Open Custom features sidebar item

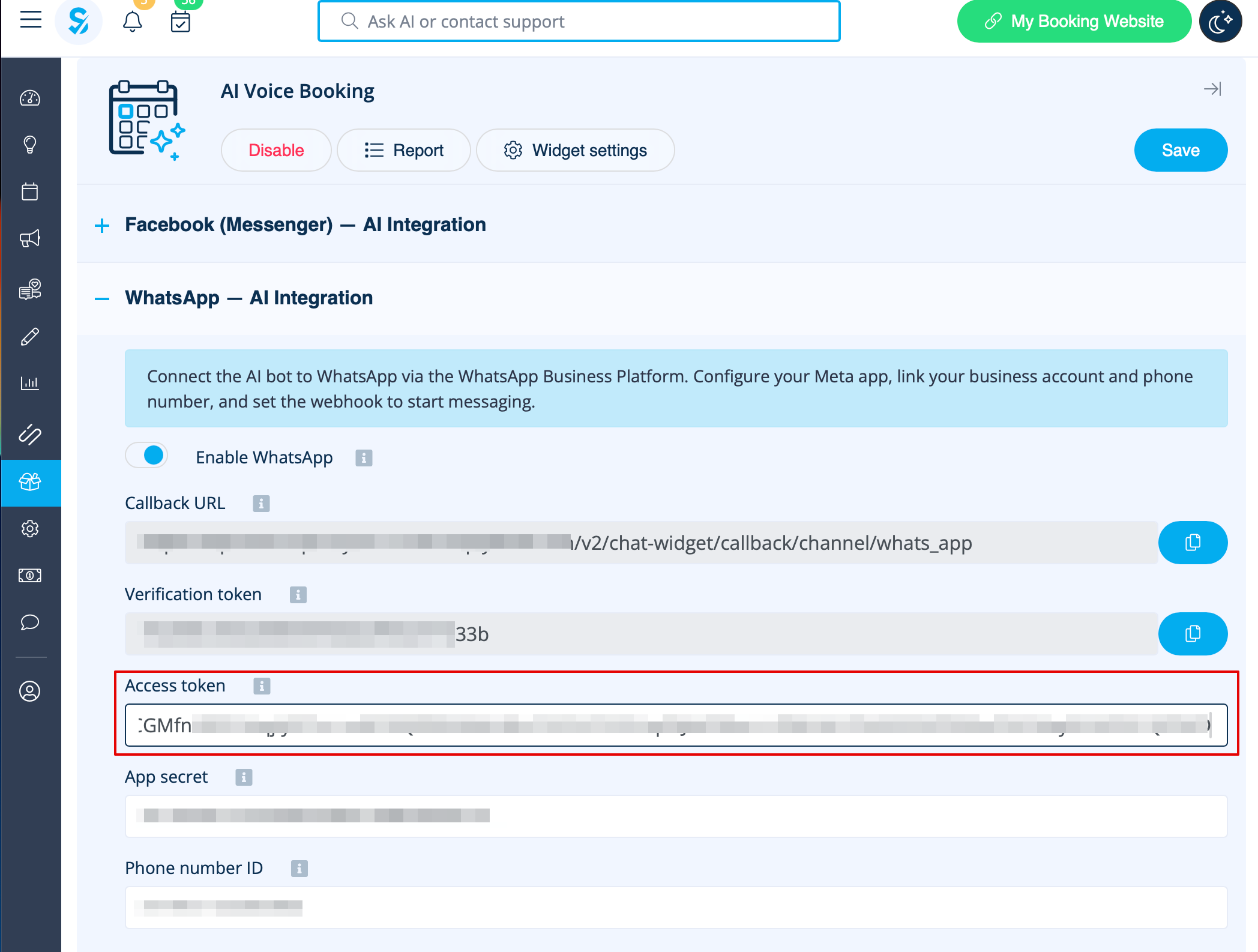tap(30, 483)
